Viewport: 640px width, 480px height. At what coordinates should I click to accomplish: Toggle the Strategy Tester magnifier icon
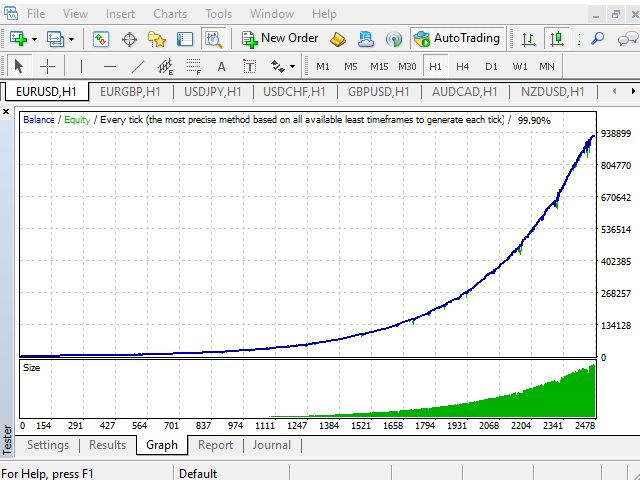pos(213,39)
